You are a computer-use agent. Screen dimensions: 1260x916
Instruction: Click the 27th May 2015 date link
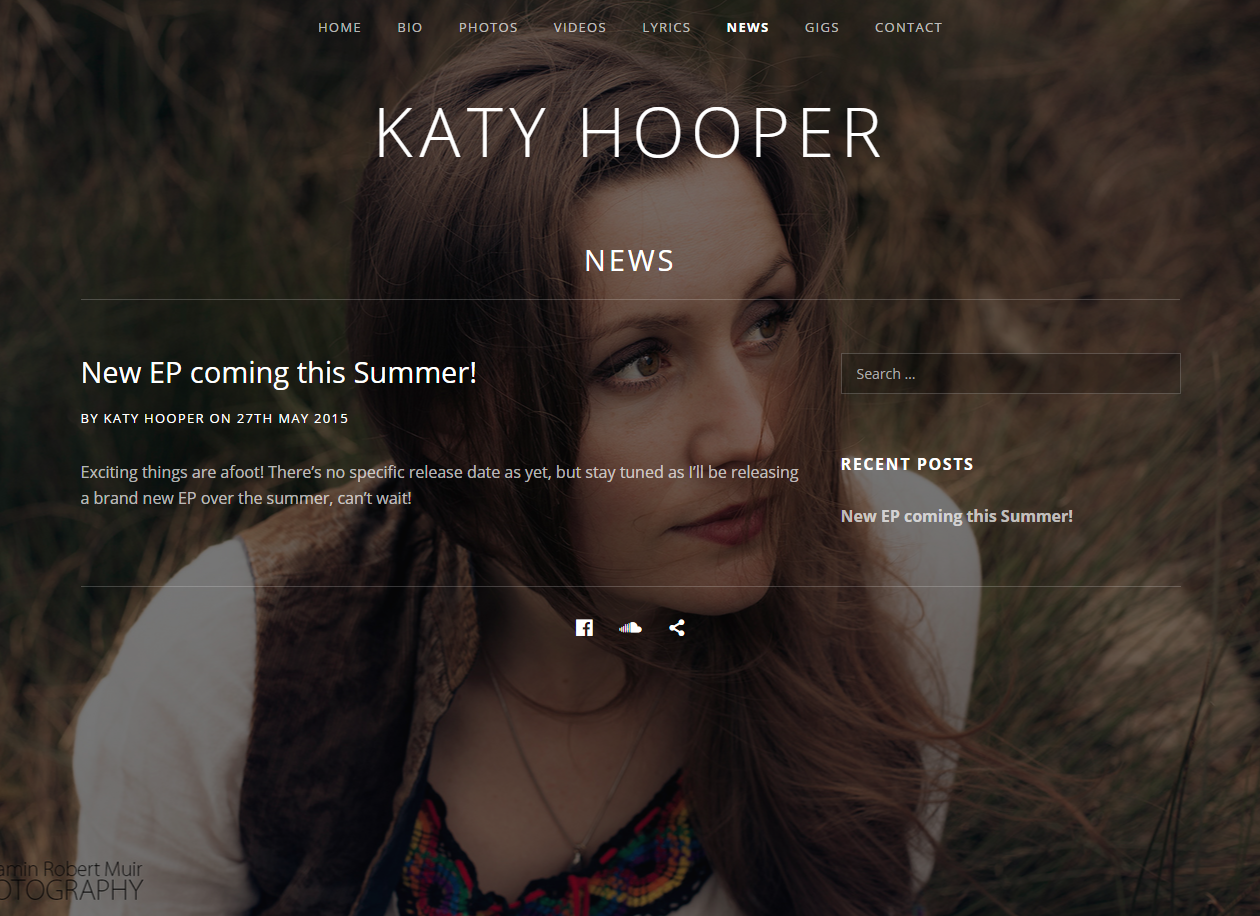pyautogui.click(x=292, y=418)
